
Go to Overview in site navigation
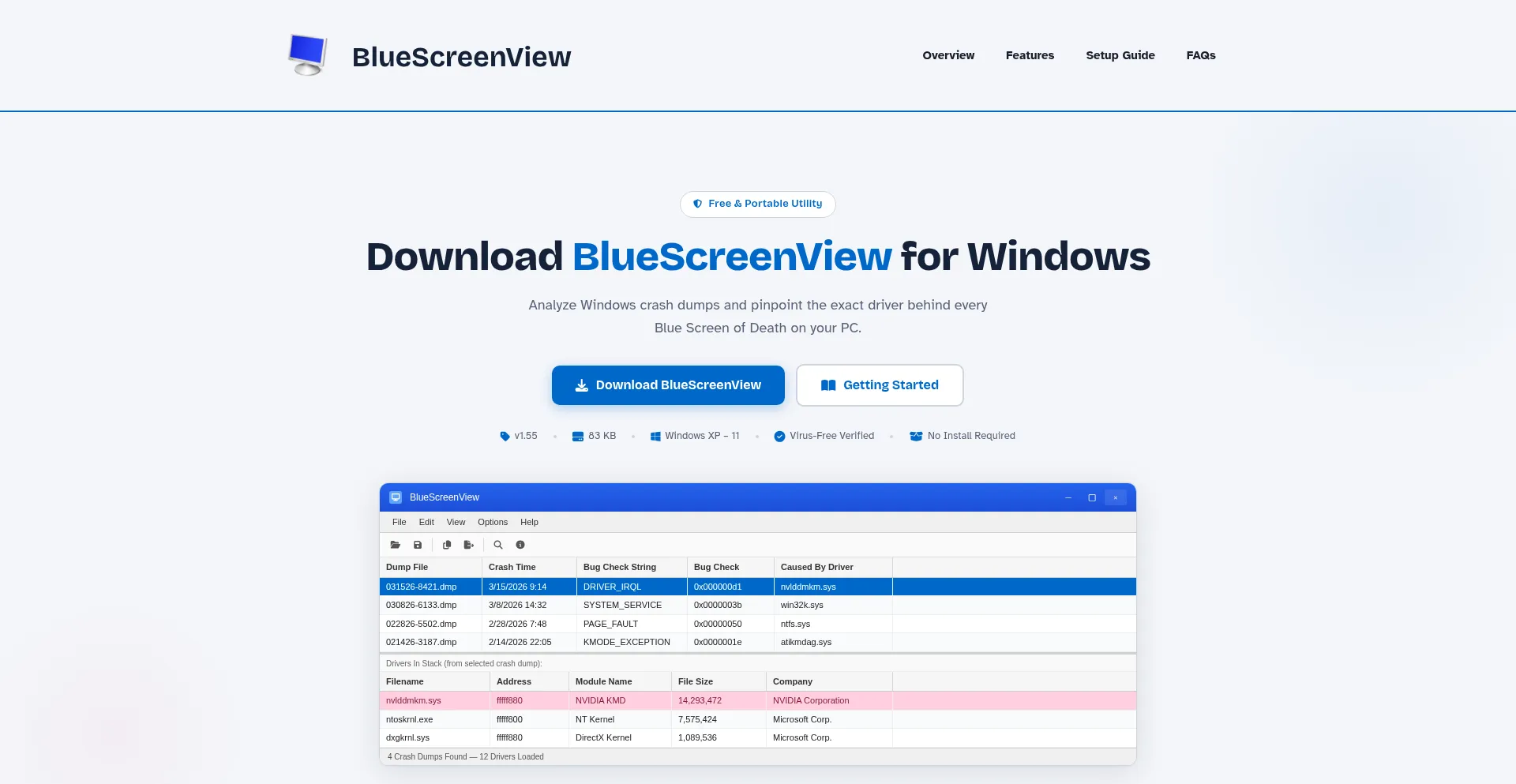(948, 55)
